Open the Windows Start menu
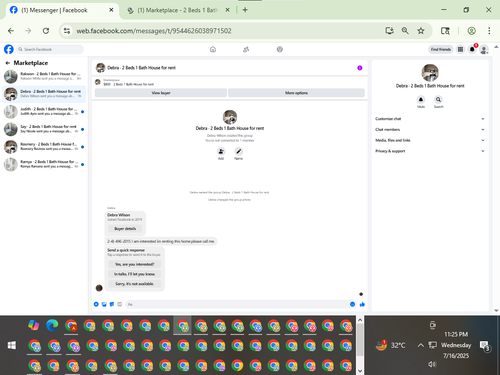Image resolution: width=500 pixels, height=375 pixels. point(12,345)
